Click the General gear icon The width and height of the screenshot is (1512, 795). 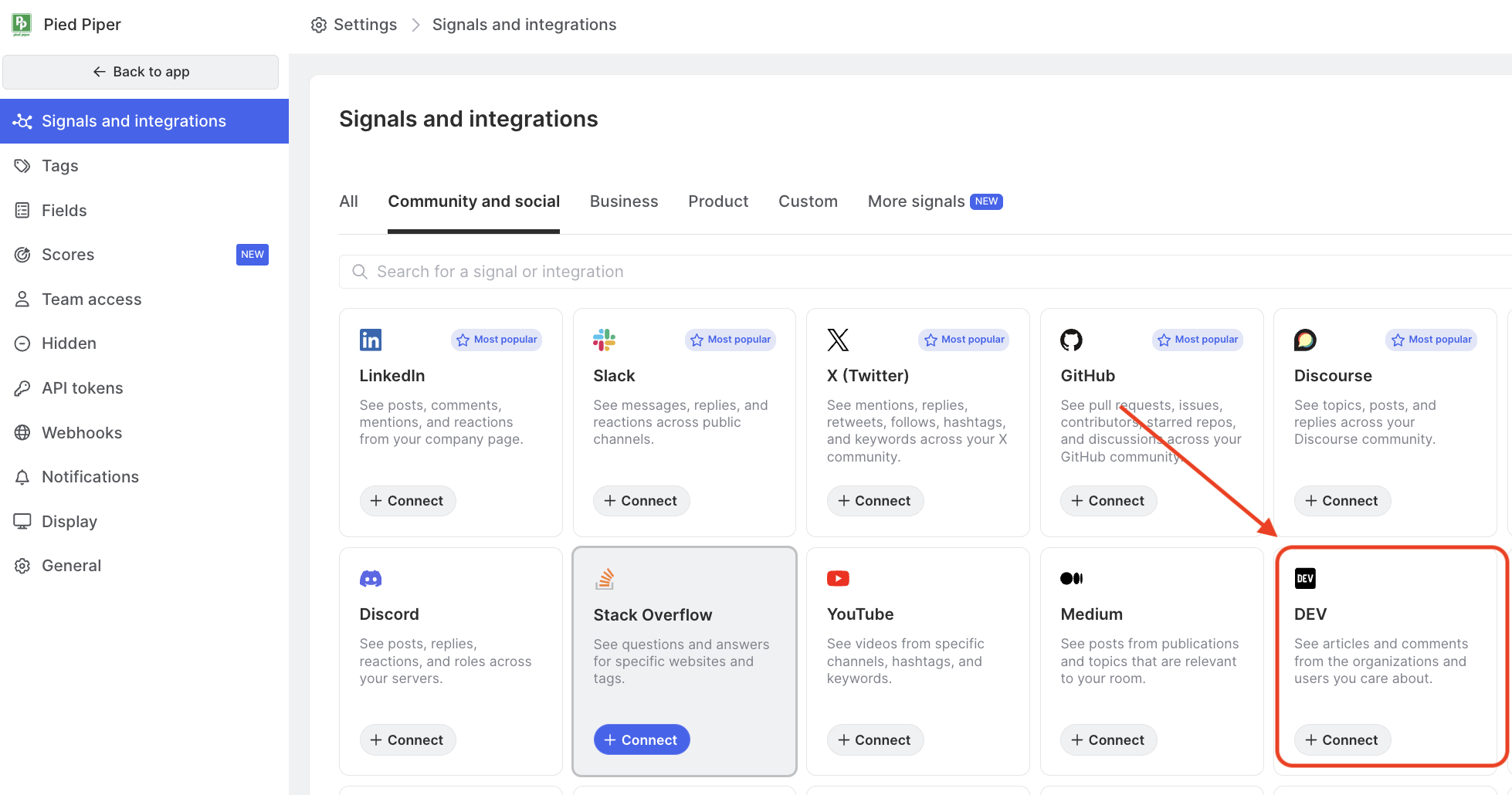pyautogui.click(x=22, y=566)
